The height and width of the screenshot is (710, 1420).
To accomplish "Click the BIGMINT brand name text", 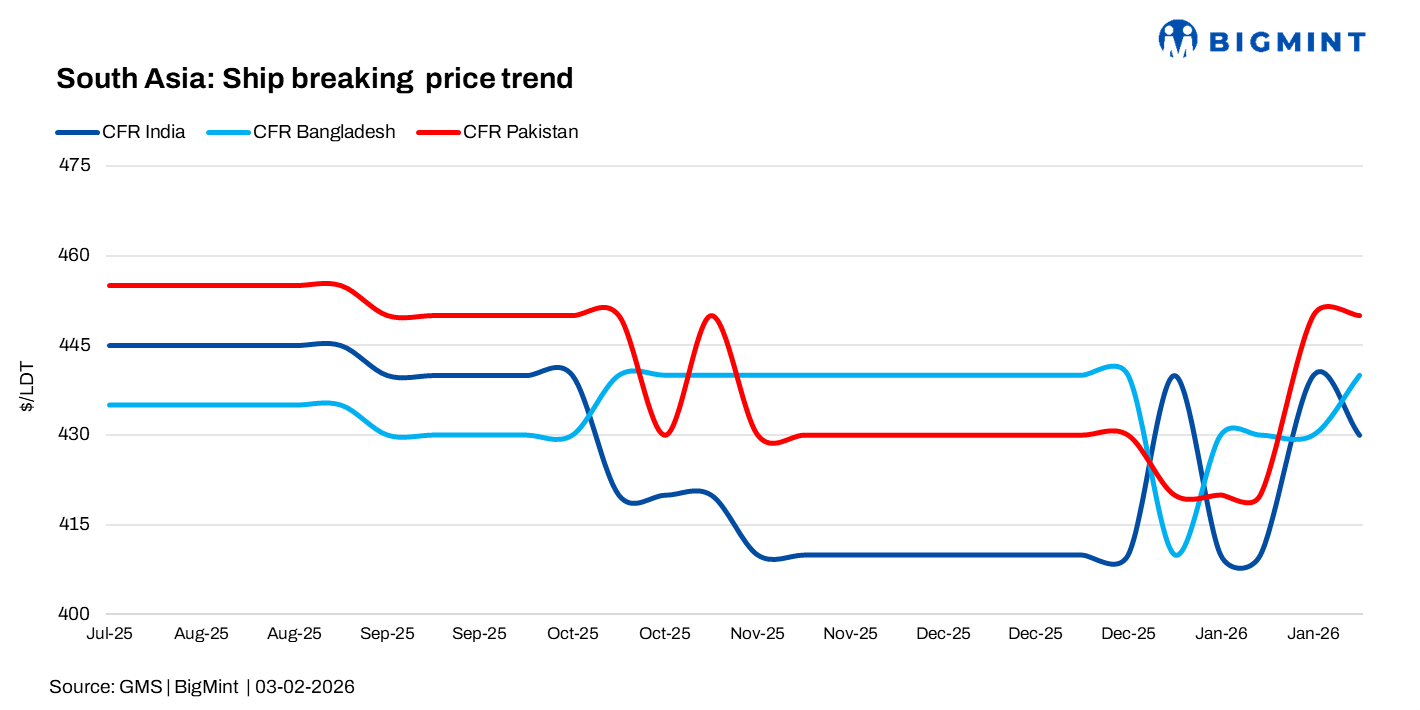I will [x=1287, y=42].
